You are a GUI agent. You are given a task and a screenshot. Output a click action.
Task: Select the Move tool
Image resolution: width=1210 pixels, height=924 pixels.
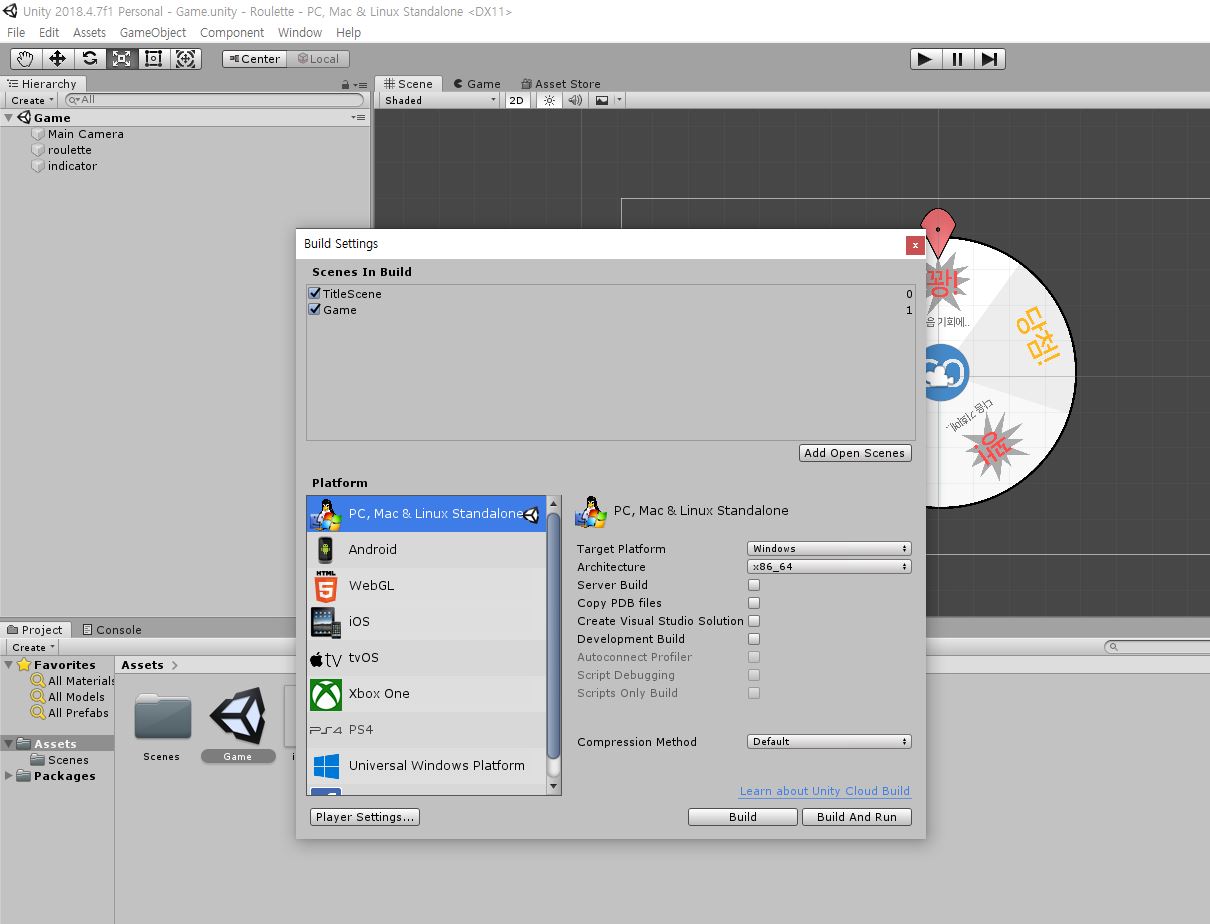(58, 59)
